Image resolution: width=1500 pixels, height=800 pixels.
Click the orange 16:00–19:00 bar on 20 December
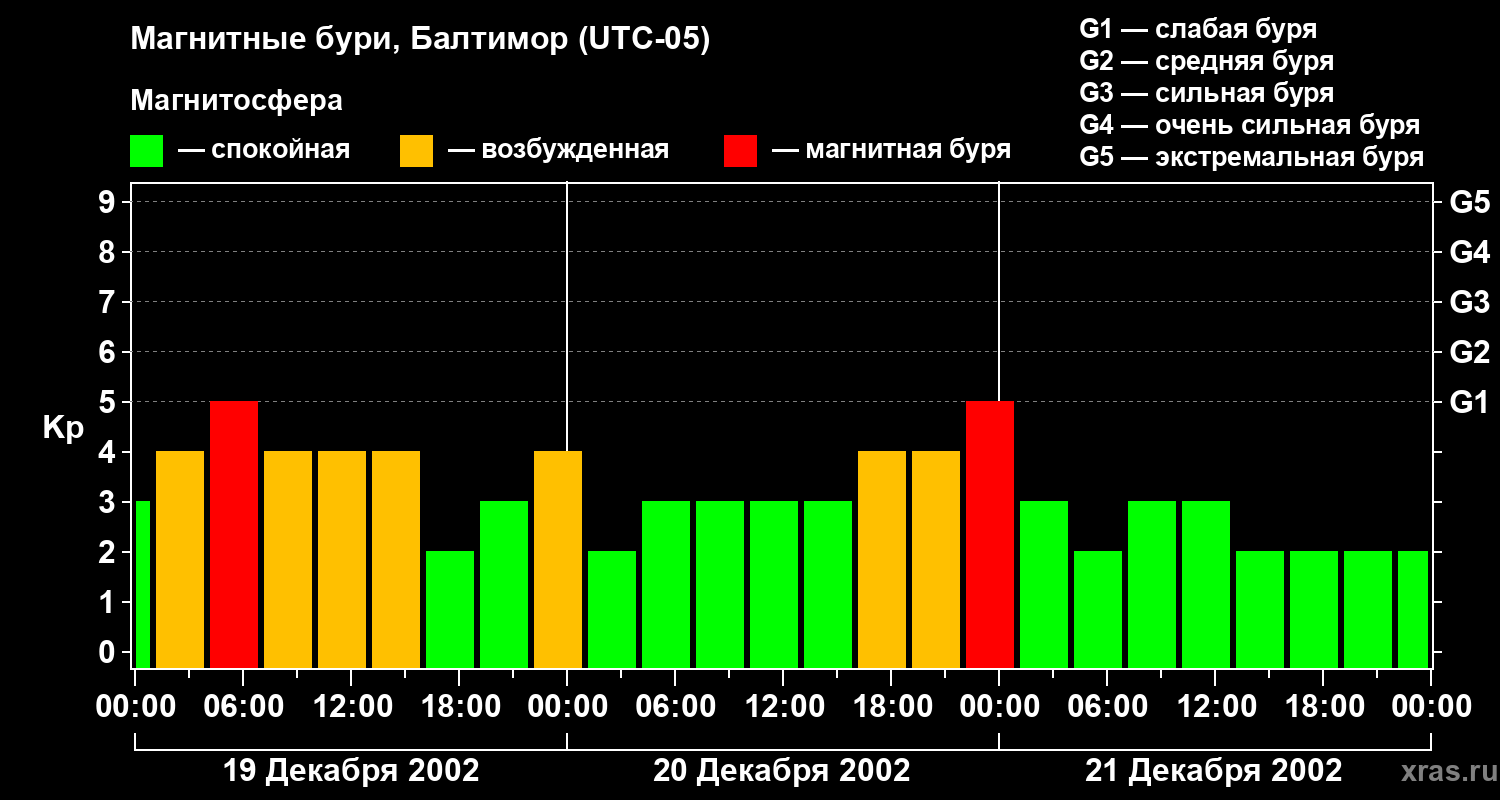coord(882,559)
